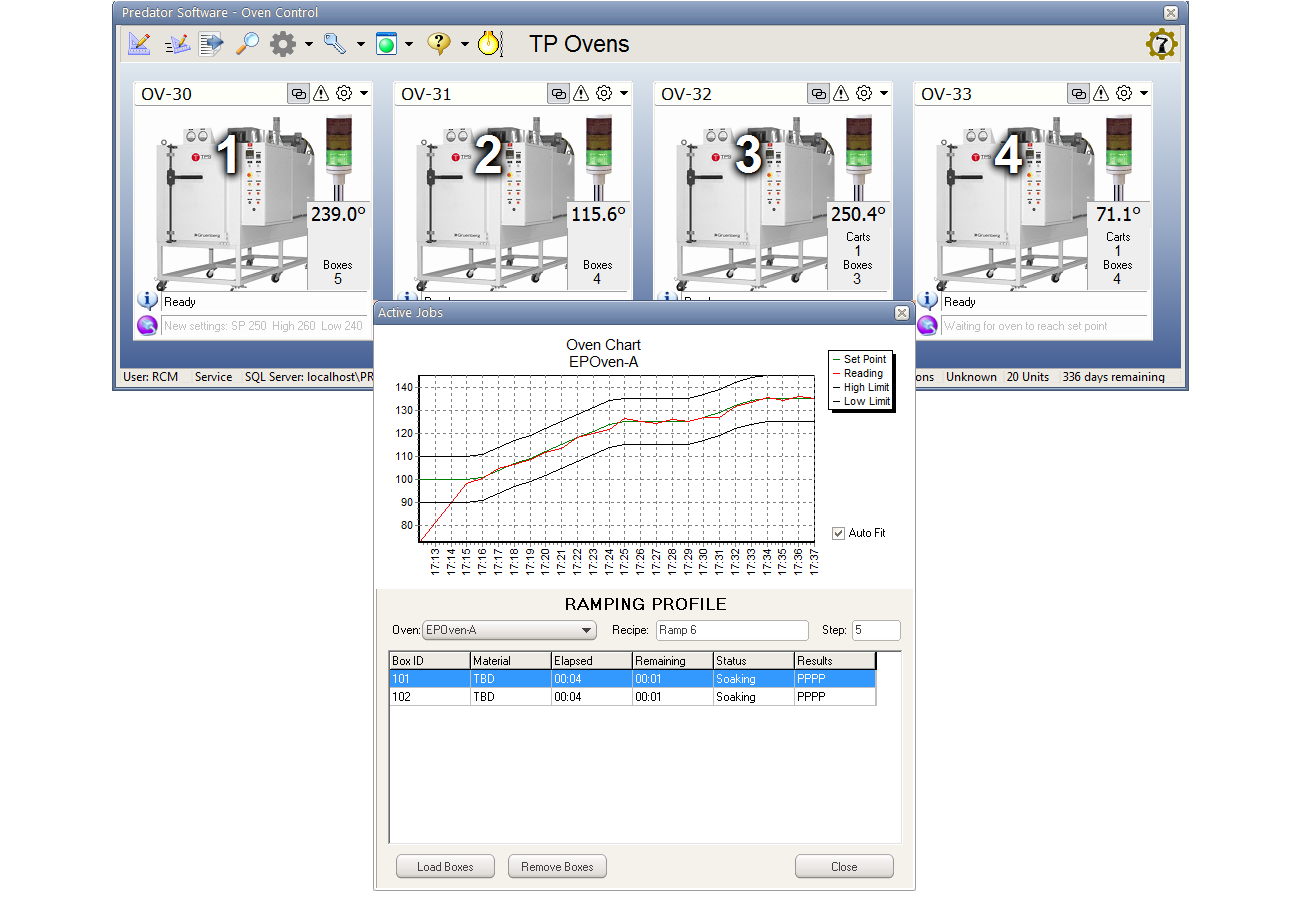The image size is (1300, 900).
Task: Click the green status monitor toolbar icon
Action: pos(385,44)
